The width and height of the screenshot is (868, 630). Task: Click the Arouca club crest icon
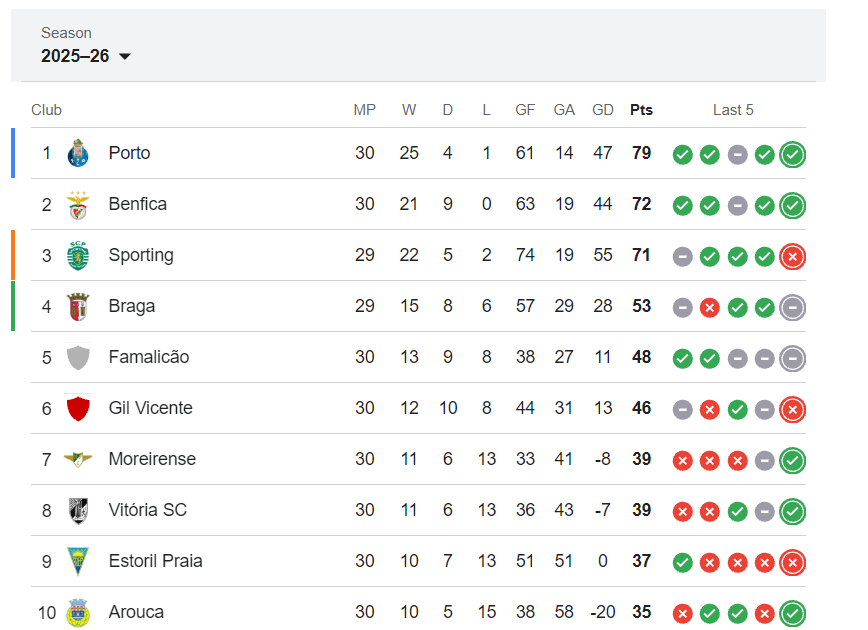[x=78, y=612]
